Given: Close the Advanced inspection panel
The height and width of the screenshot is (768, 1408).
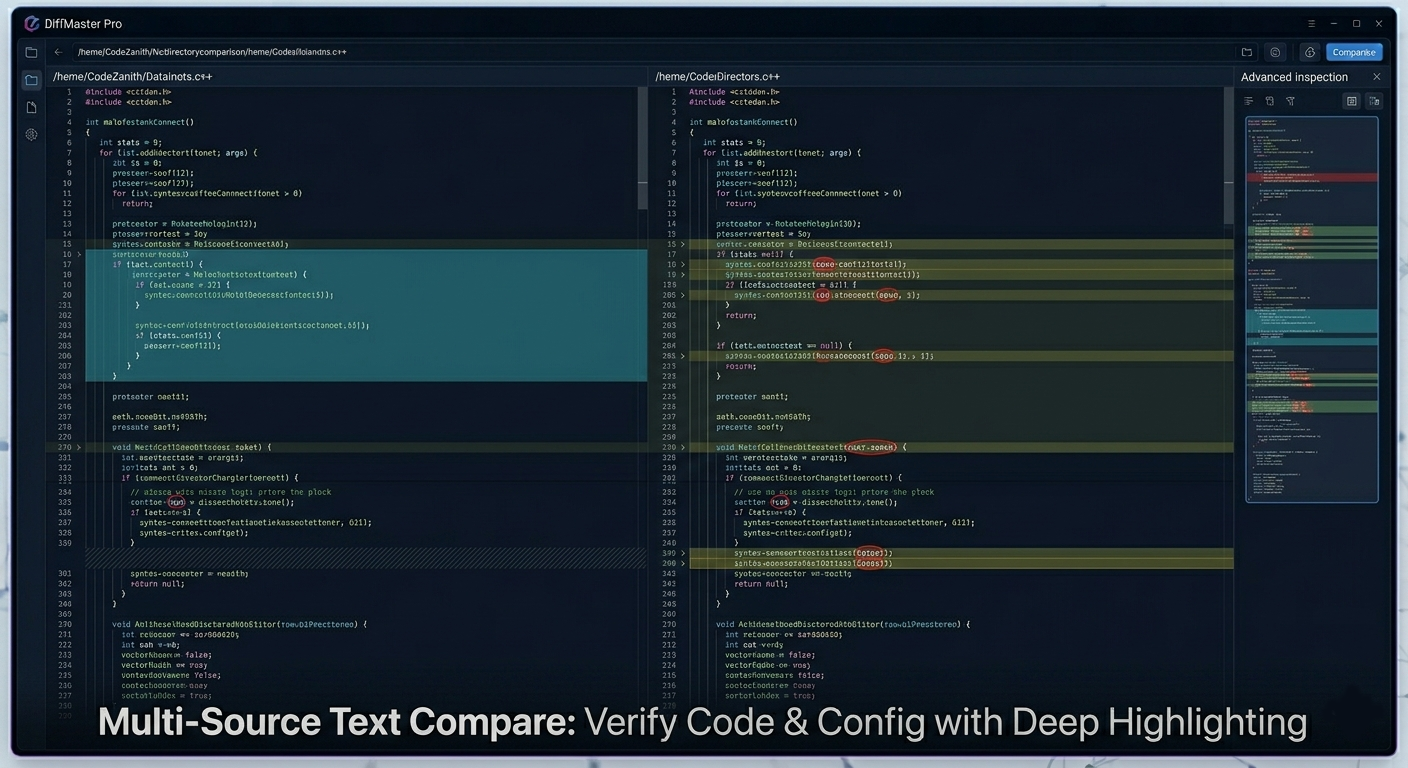Looking at the screenshot, I should [1376, 77].
